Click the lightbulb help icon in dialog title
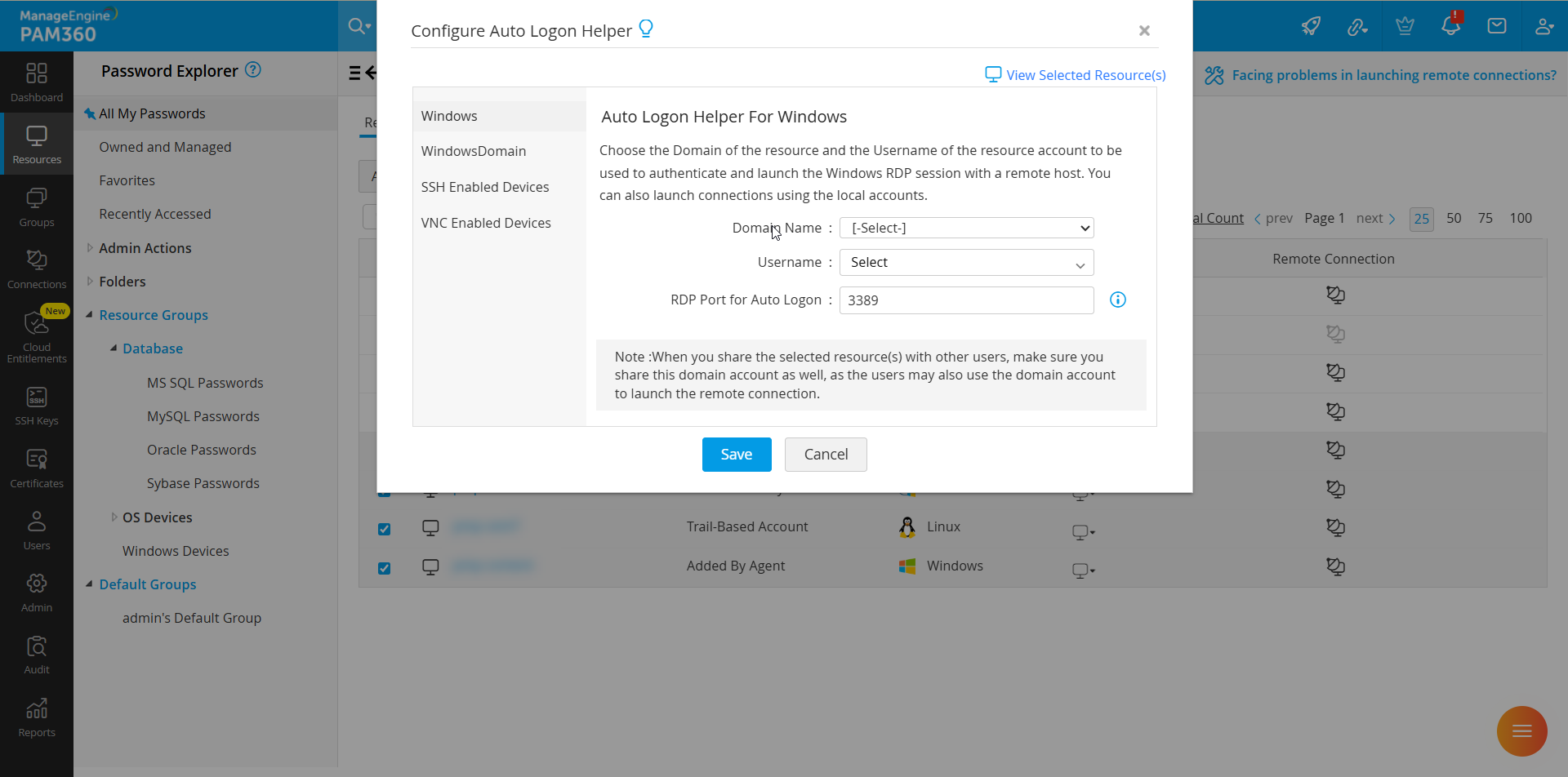Screen dimensions: 1568x777 [x=646, y=29]
